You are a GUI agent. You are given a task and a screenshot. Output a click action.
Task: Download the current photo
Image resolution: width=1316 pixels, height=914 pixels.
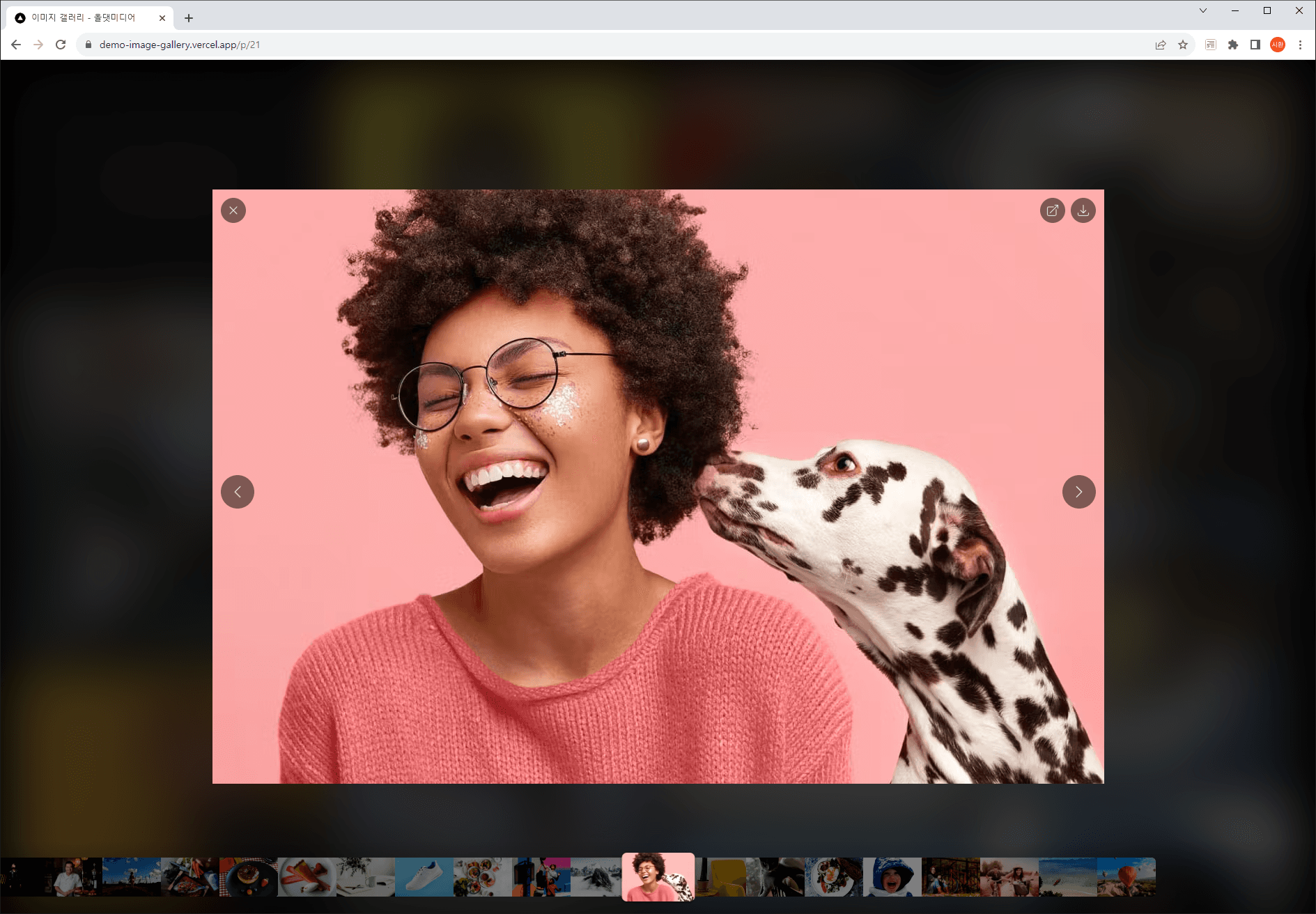coord(1083,210)
